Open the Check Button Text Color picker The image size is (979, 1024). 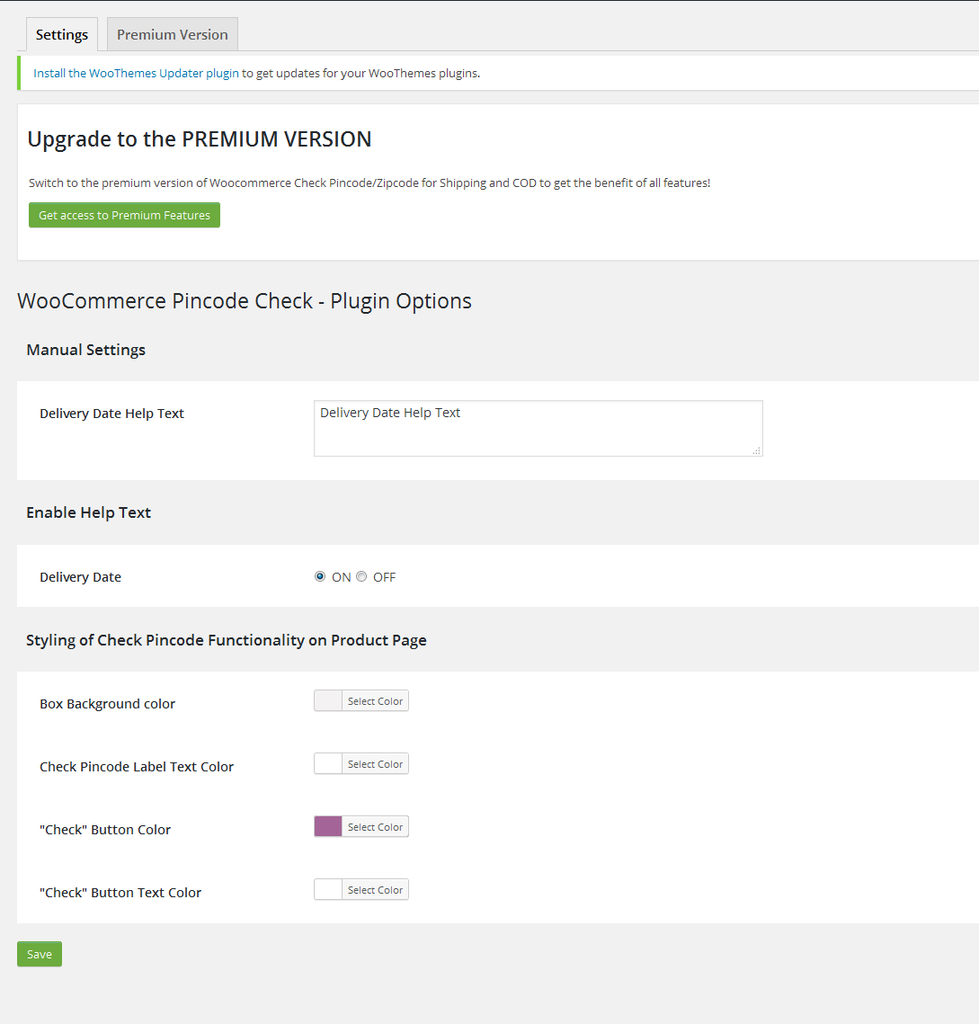(374, 889)
